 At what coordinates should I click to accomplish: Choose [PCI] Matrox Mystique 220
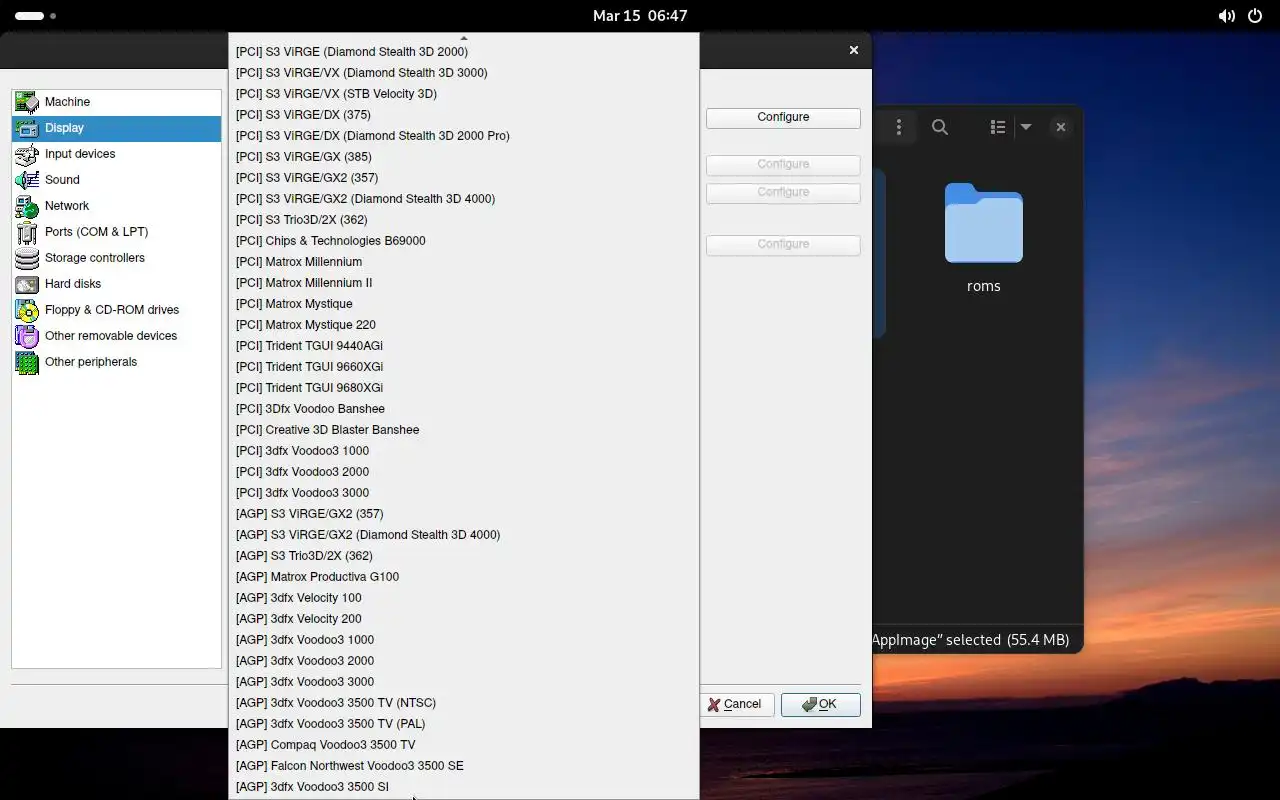point(463,325)
